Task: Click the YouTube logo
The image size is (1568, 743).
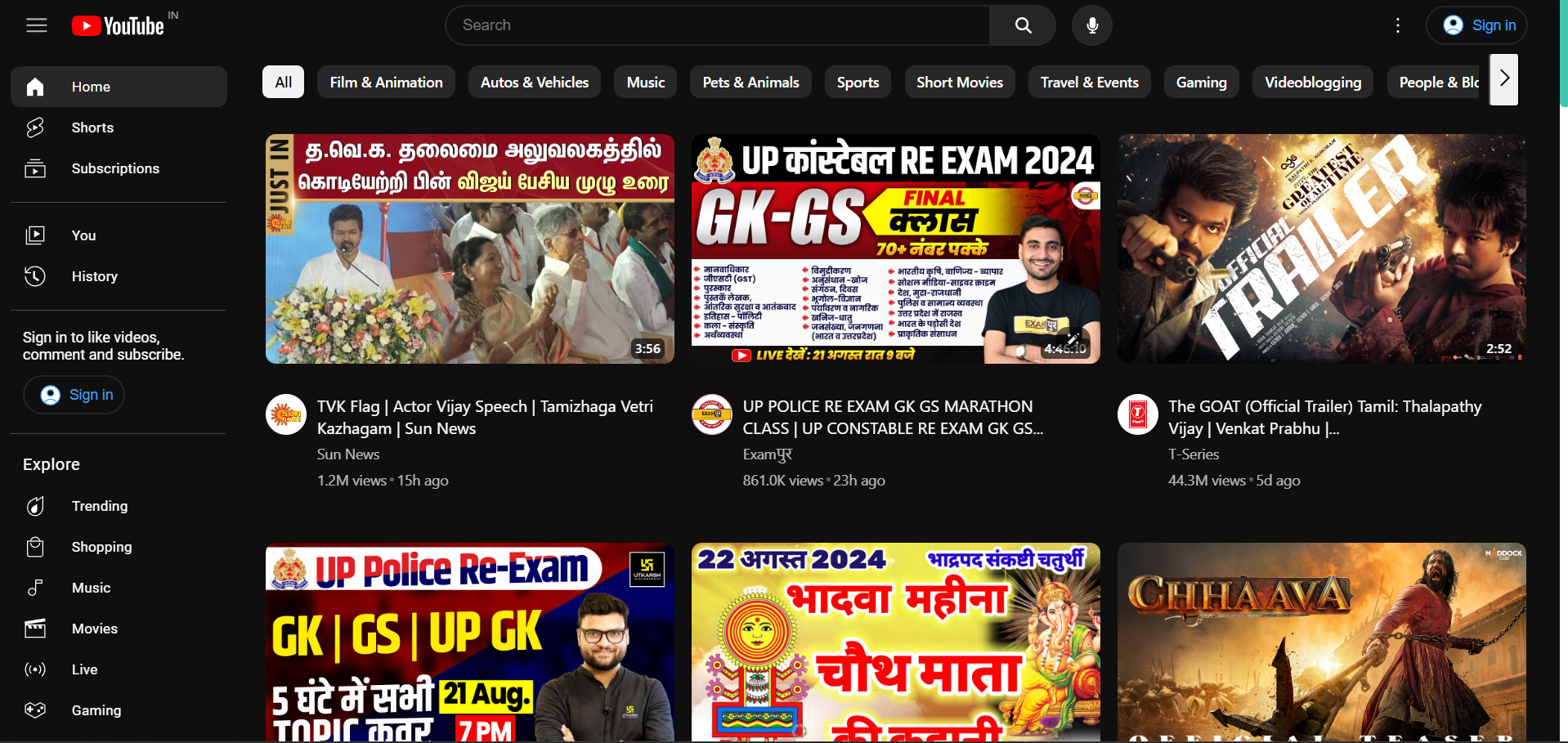Action: (x=119, y=26)
